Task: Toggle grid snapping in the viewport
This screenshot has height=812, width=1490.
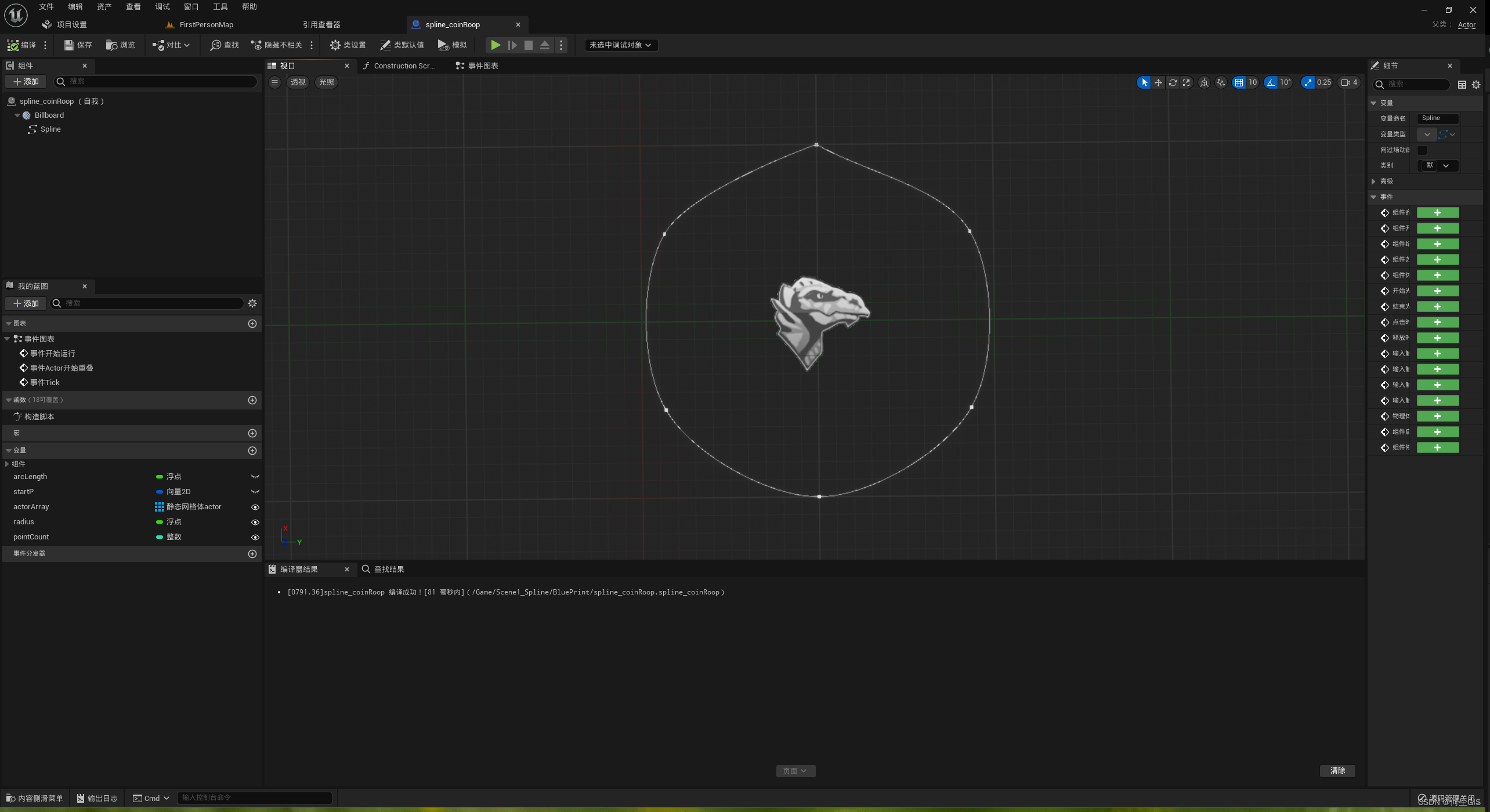Action: pyautogui.click(x=1239, y=82)
